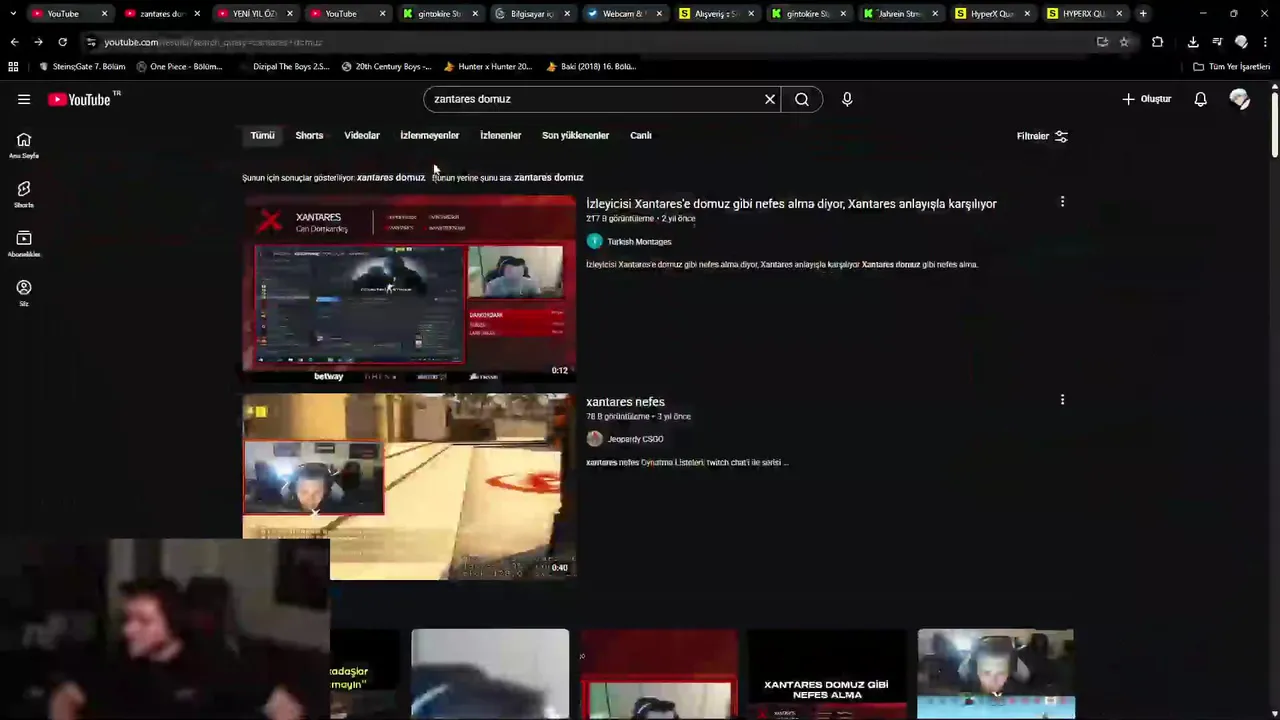This screenshot has height=720, width=1280.
Task: Open the 'XANTARES DOMUZ GİBİ NEFES ALMA' short thumbnail
Action: coord(826,674)
